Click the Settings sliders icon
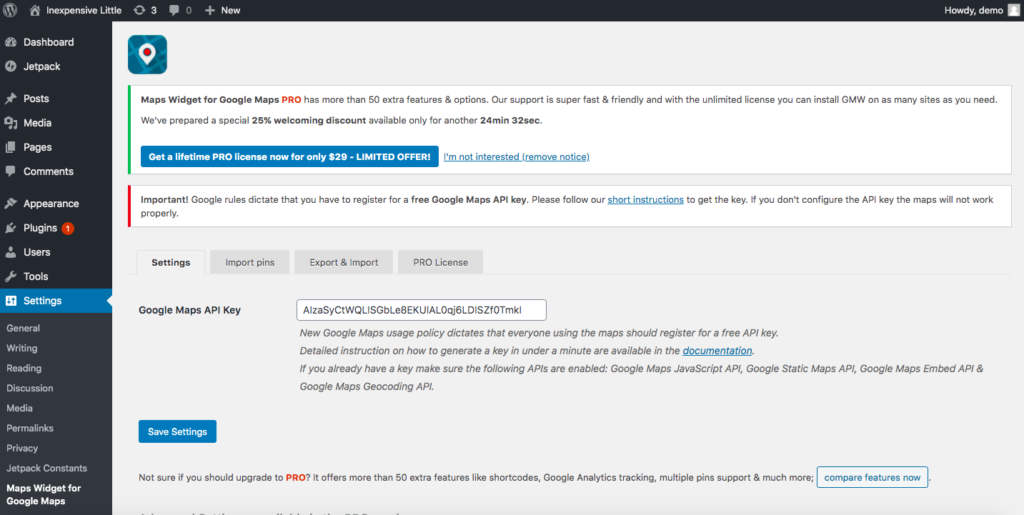The width and height of the screenshot is (1024, 515). point(10,300)
